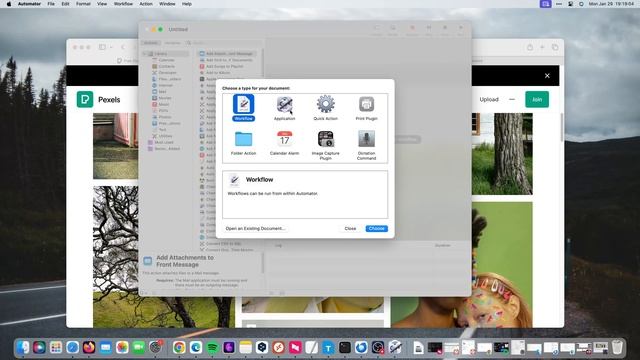Open Thunderbird from the Dock
Screen dimensions: 640x360
361,347
